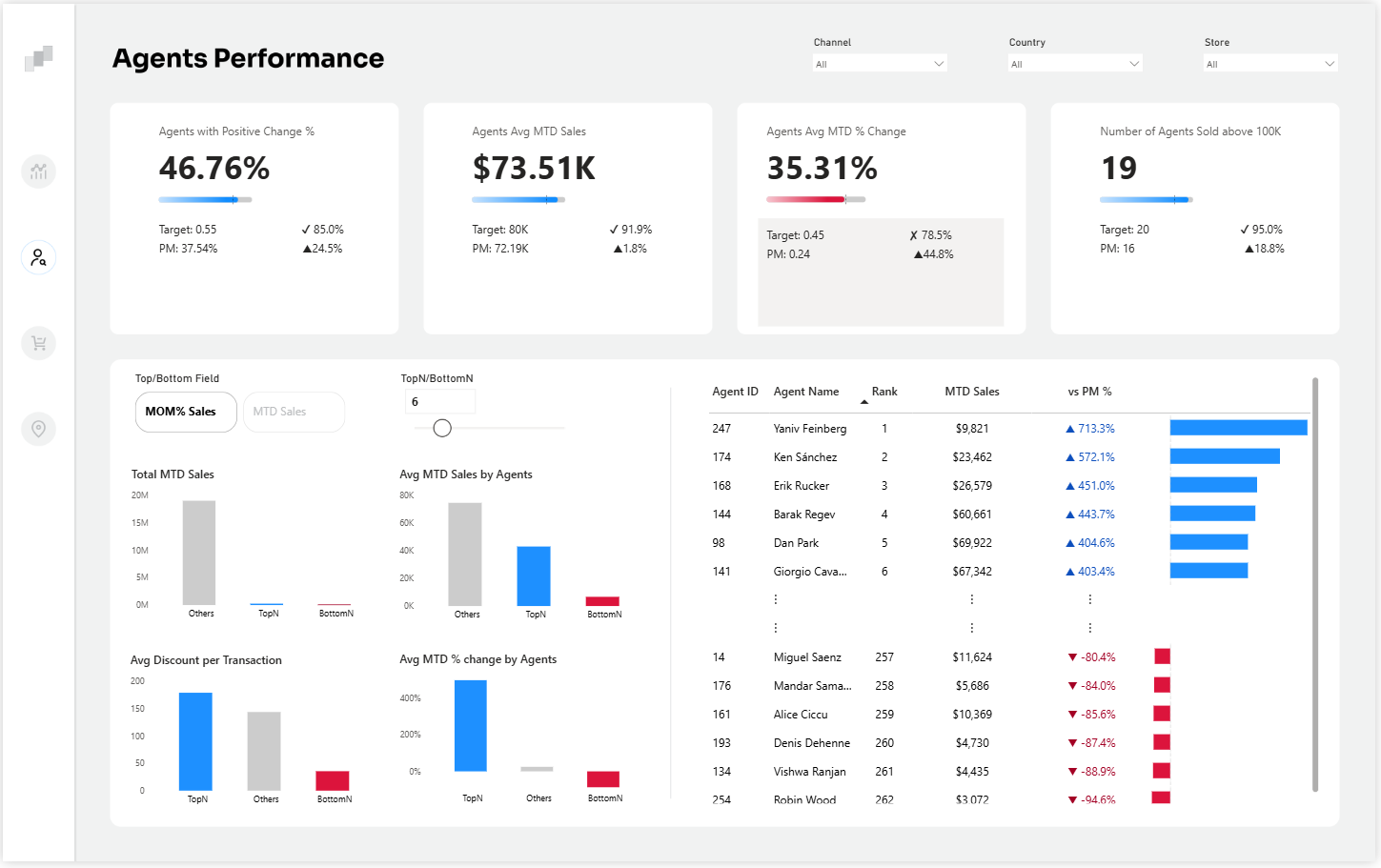Select agent Vishwa Ranjan

810,772
